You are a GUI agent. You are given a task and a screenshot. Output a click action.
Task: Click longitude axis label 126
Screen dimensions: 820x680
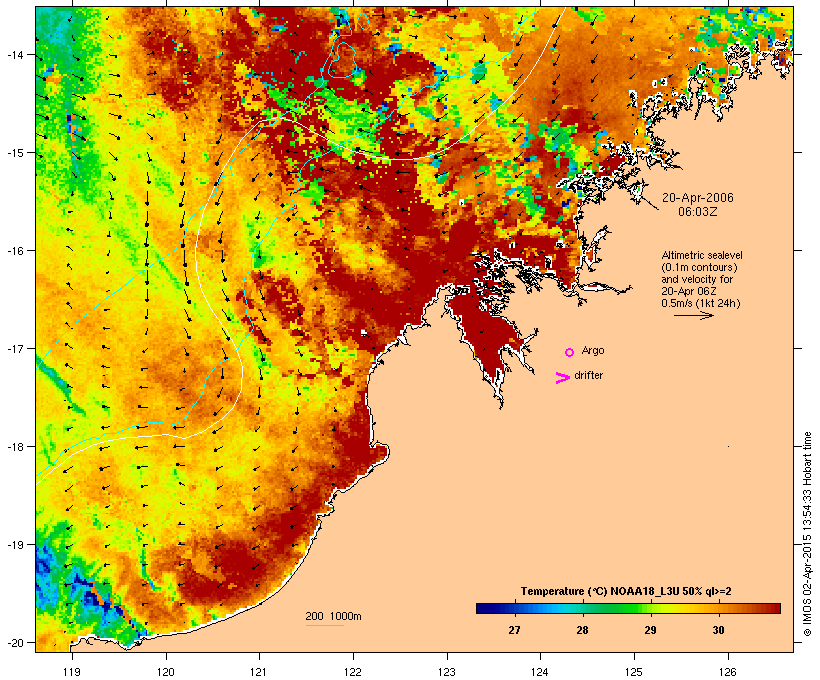coord(728,672)
